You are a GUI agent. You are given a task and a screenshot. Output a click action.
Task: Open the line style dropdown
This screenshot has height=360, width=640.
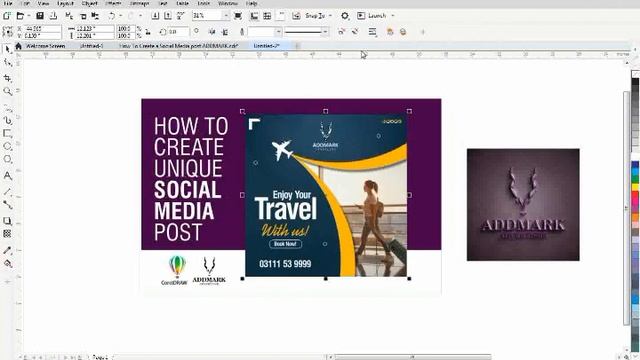click(325, 32)
